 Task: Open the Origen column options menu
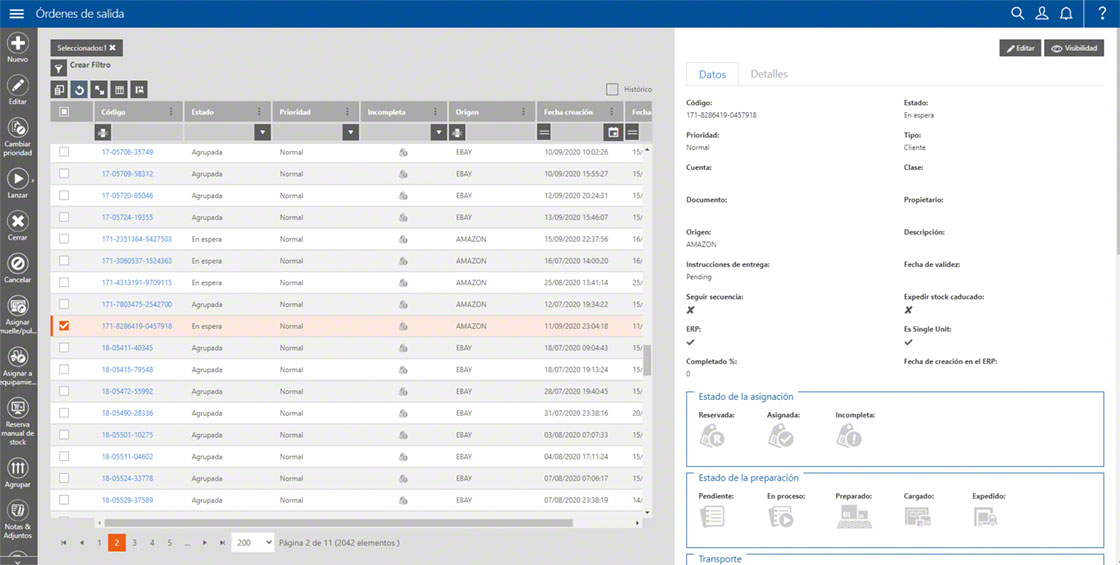[524, 111]
